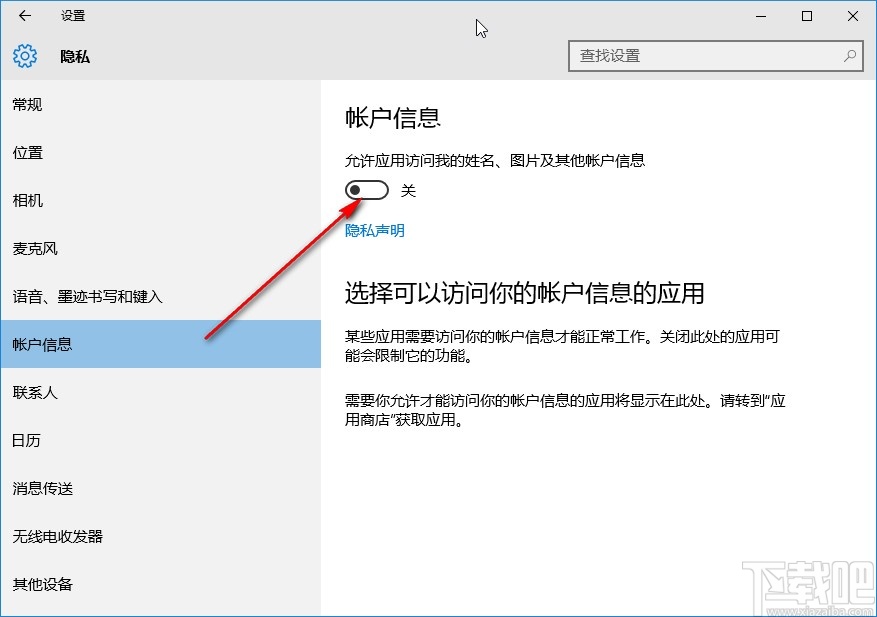This screenshot has width=877, height=617.
Task: Open 联系人 contacts privacy page
Action: tap(35, 392)
